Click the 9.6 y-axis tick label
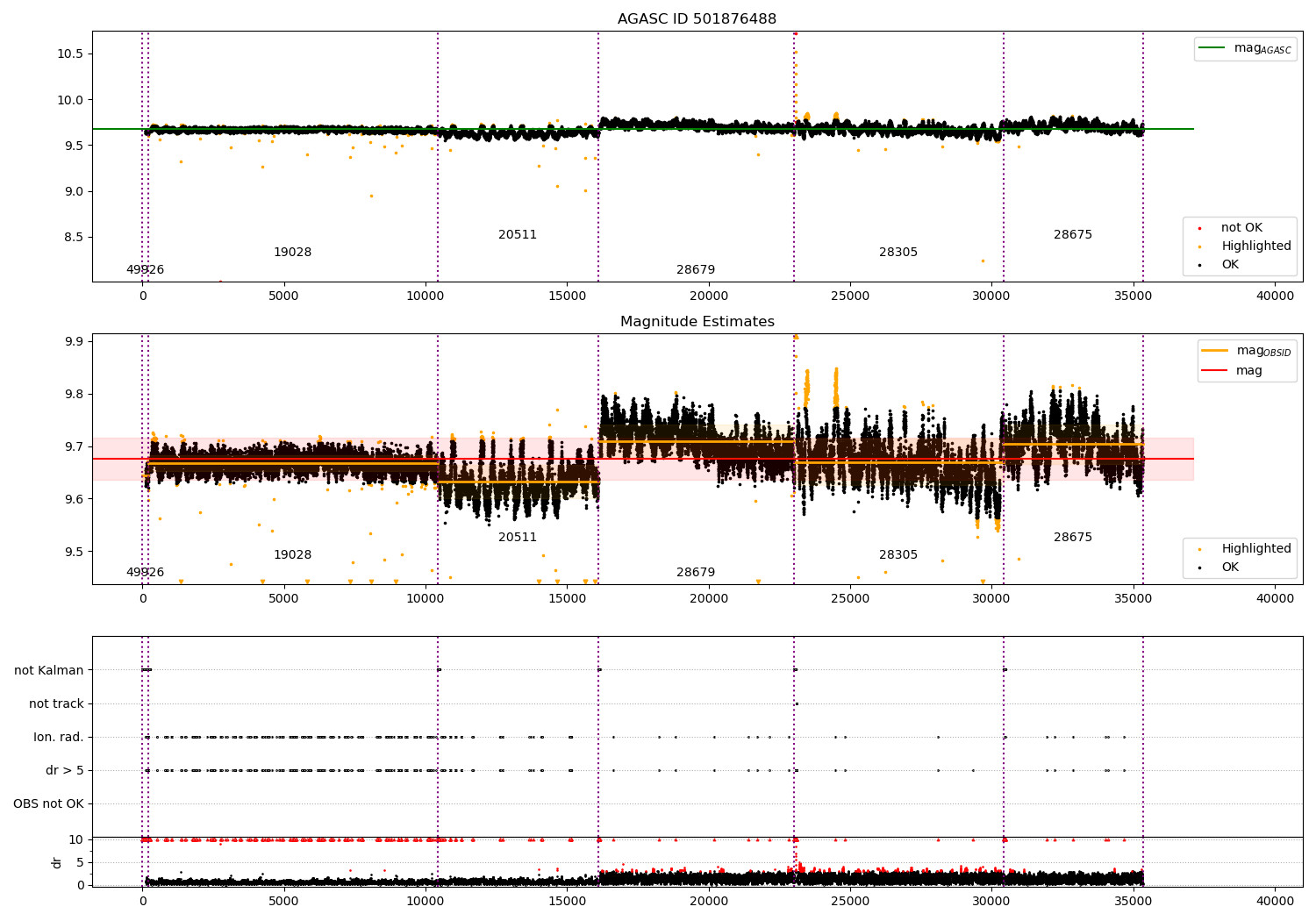Image resolution: width=1316 pixels, height=921 pixels. click(74, 499)
